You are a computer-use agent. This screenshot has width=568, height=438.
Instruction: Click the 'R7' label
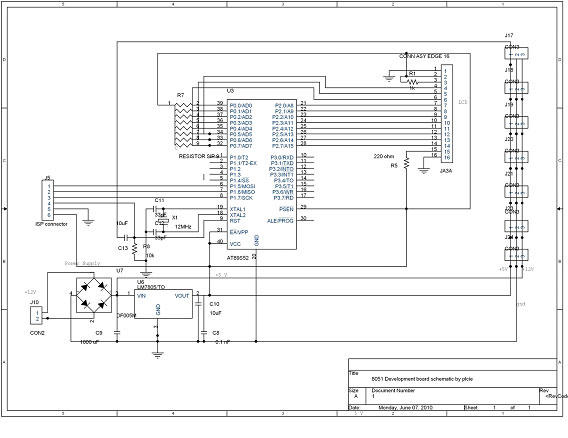(x=180, y=95)
